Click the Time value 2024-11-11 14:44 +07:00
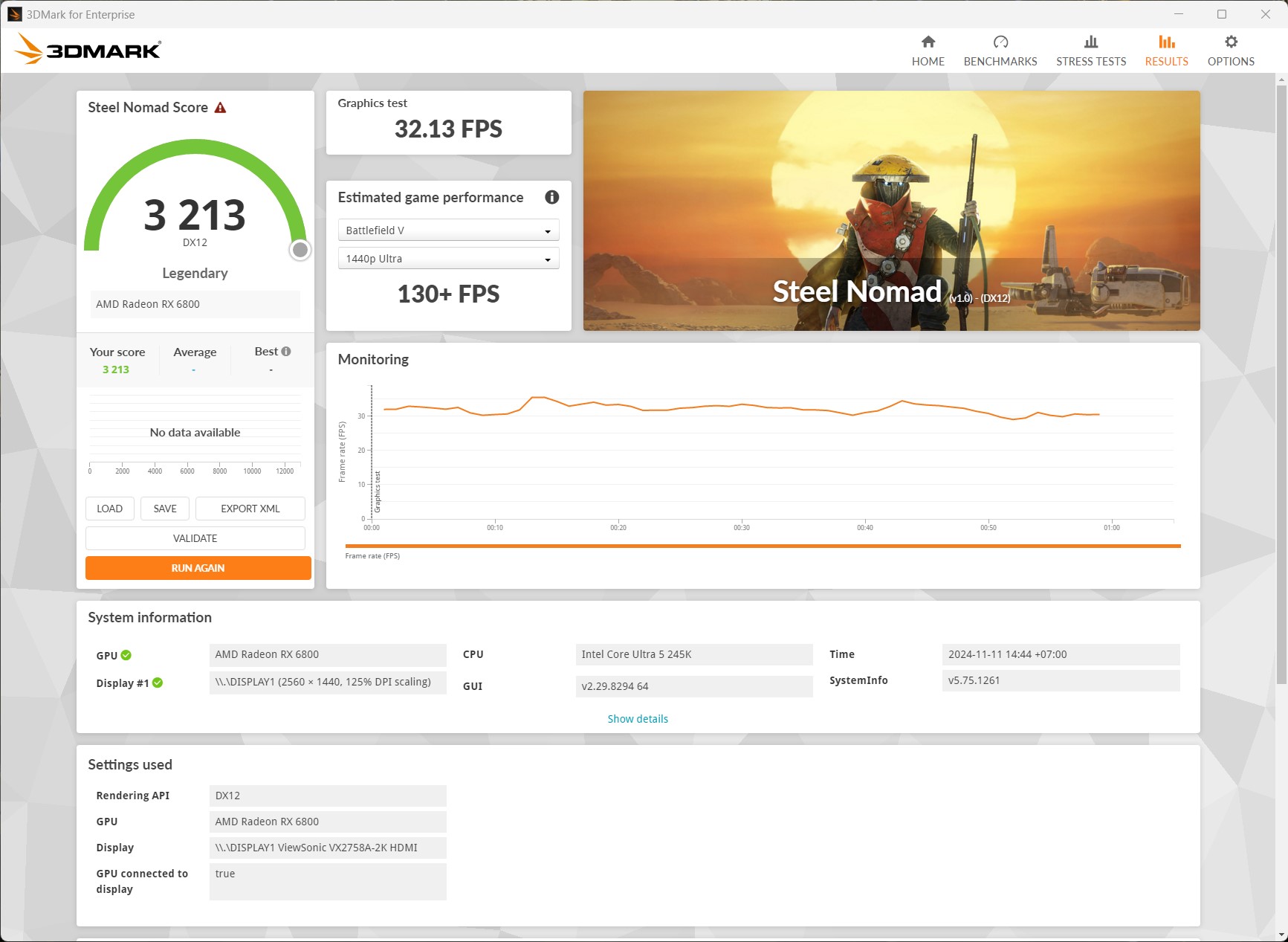1288x942 pixels. pyautogui.click(x=1061, y=654)
